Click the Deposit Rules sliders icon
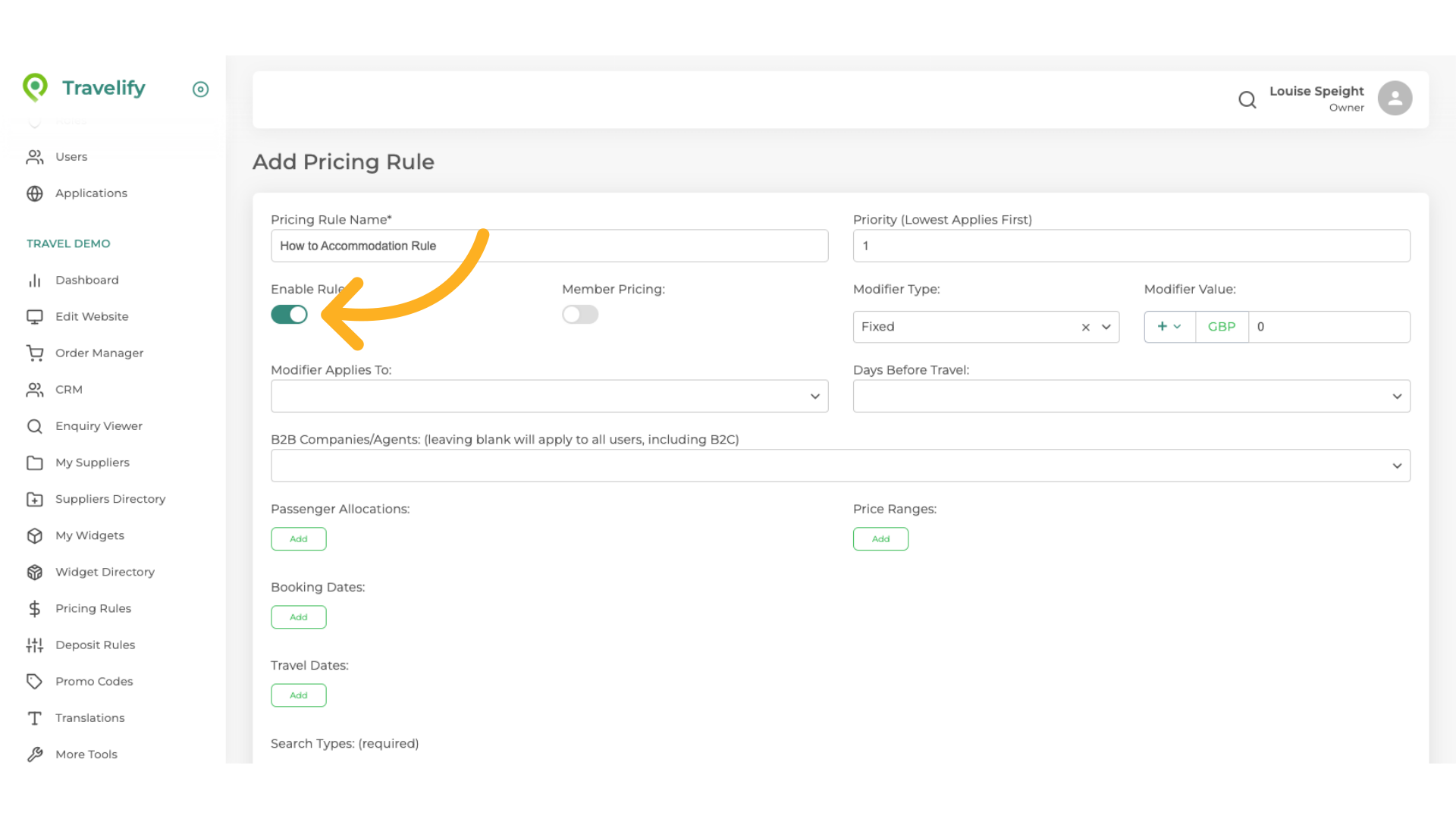The image size is (1456, 819). [x=35, y=645]
